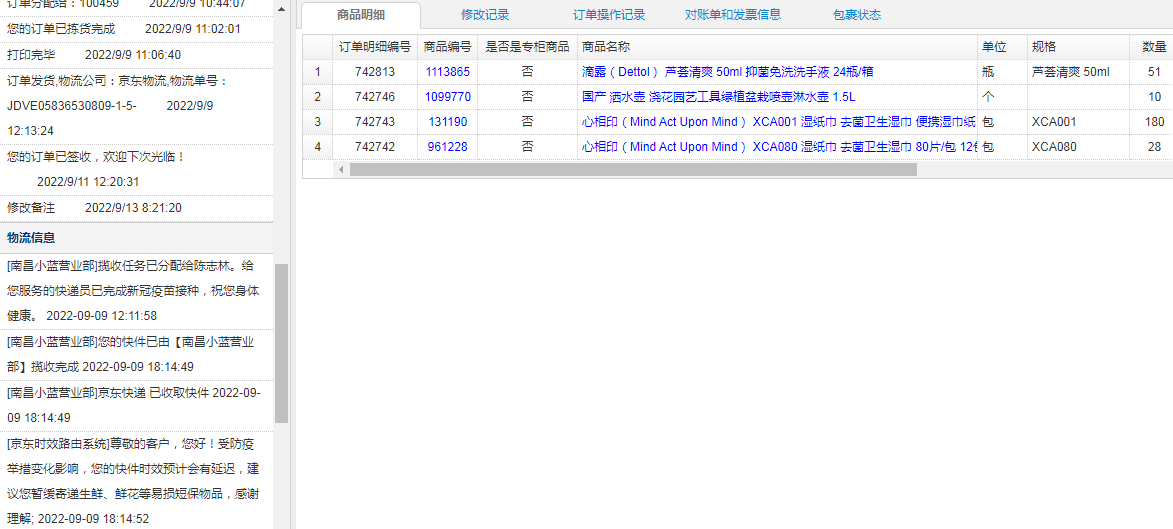Viewport: 1173px width, 529px height.
Task: Select order detail number 742742
Action: (375, 147)
